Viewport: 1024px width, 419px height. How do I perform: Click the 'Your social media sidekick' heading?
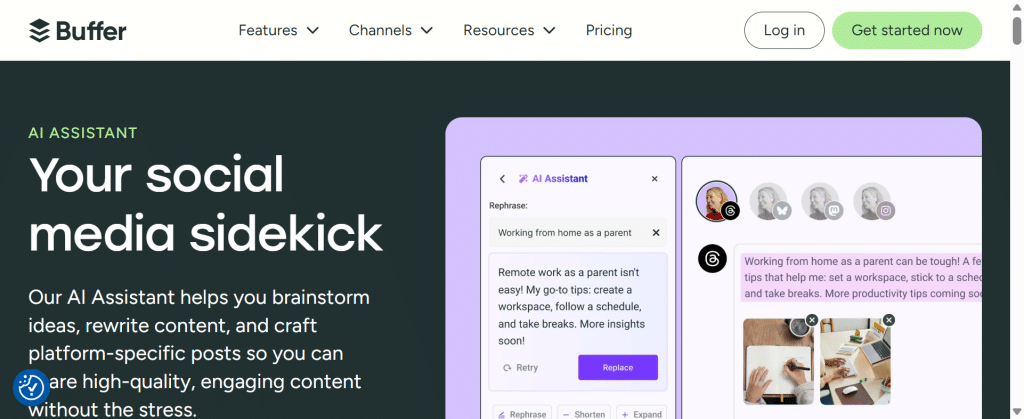(206, 204)
